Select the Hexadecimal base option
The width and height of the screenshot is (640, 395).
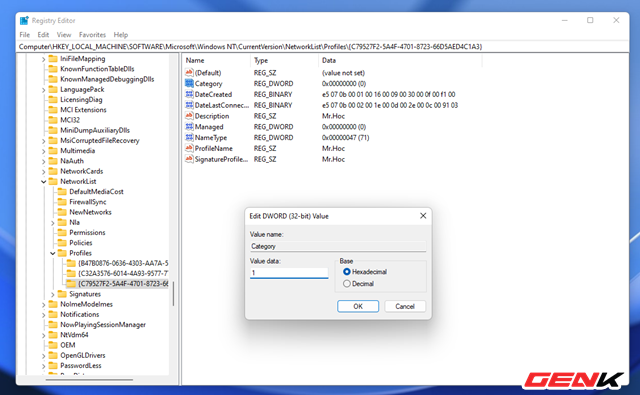click(x=347, y=272)
